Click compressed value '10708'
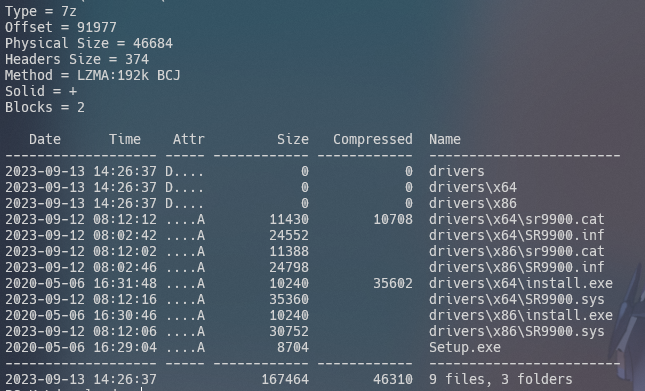 point(393,220)
